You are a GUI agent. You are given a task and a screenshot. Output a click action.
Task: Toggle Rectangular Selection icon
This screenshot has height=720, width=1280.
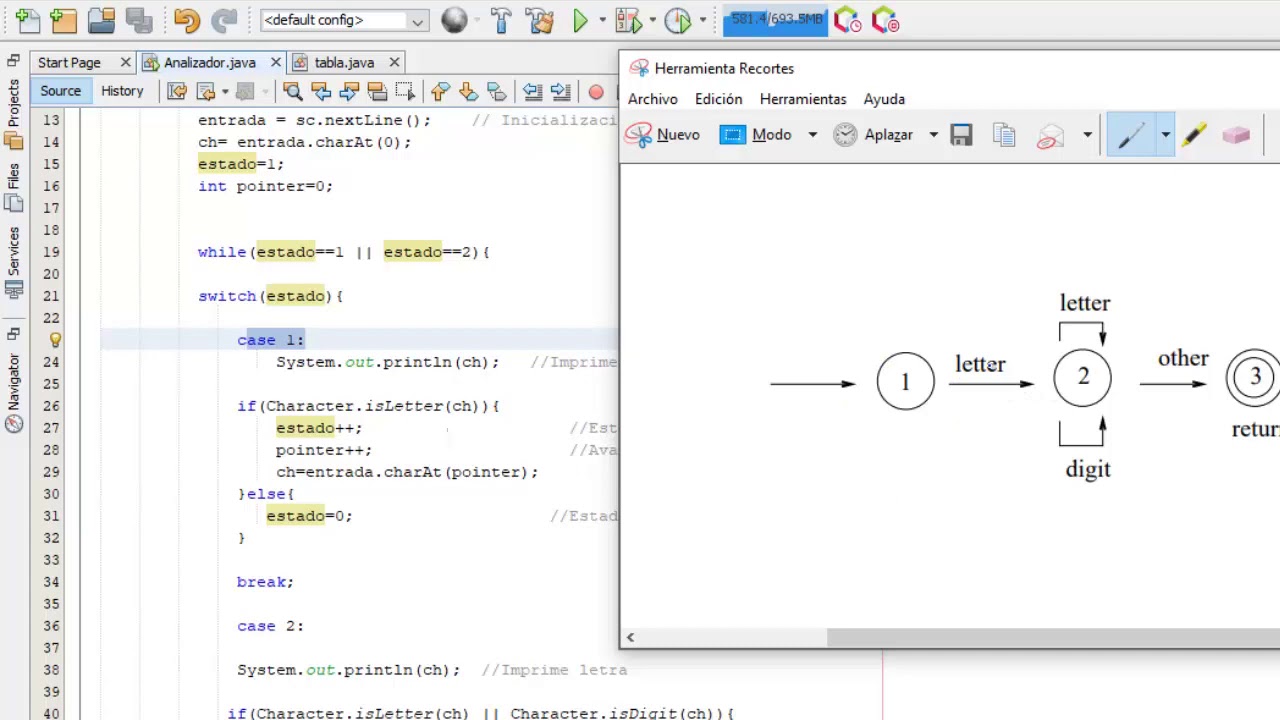[x=405, y=92]
